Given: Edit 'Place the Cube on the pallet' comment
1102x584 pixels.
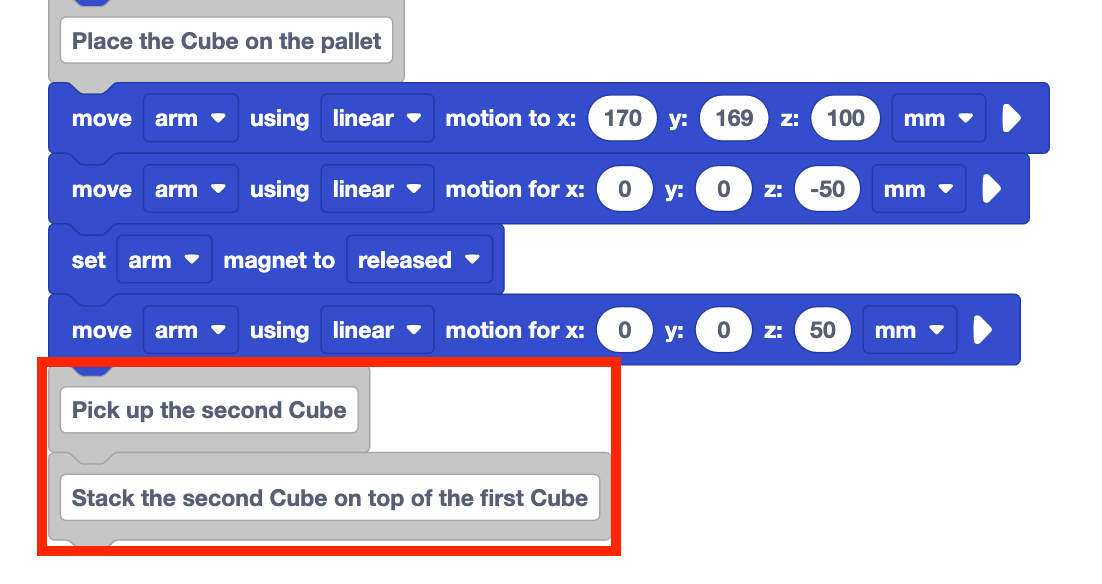Looking at the screenshot, I should coord(227,42).
